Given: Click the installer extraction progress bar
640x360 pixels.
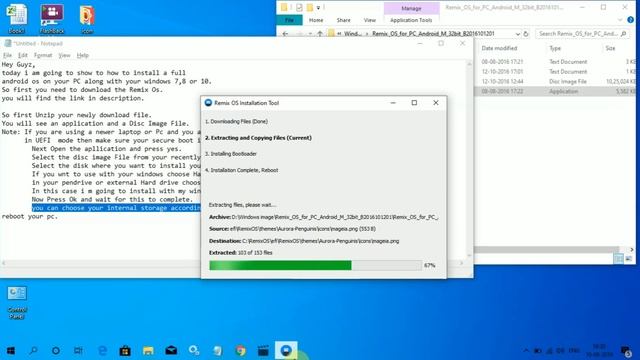Looking at the screenshot, I should (315, 265).
